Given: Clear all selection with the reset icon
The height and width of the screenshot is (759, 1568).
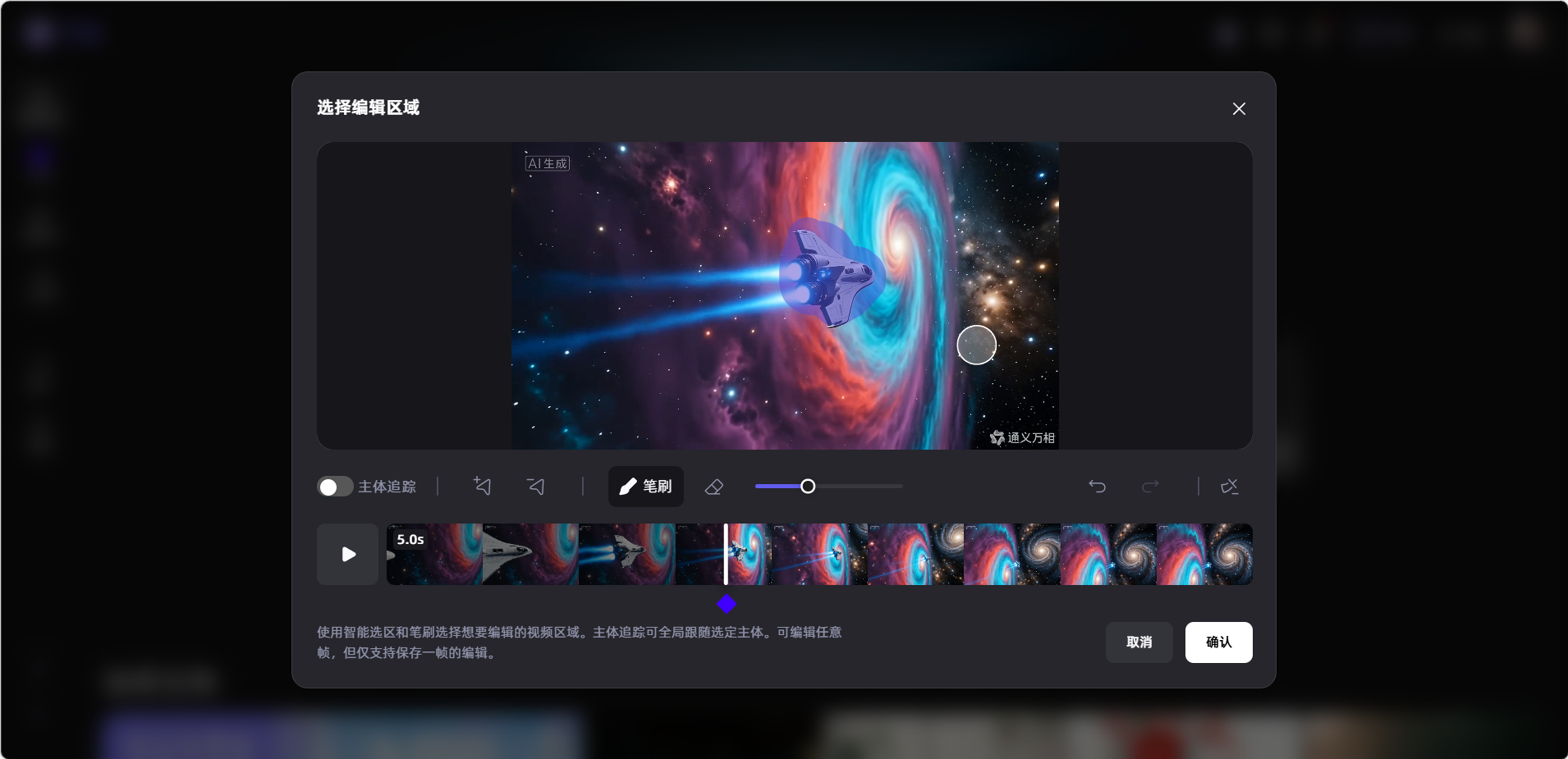Looking at the screenshot, I should tap(1229, 487).
